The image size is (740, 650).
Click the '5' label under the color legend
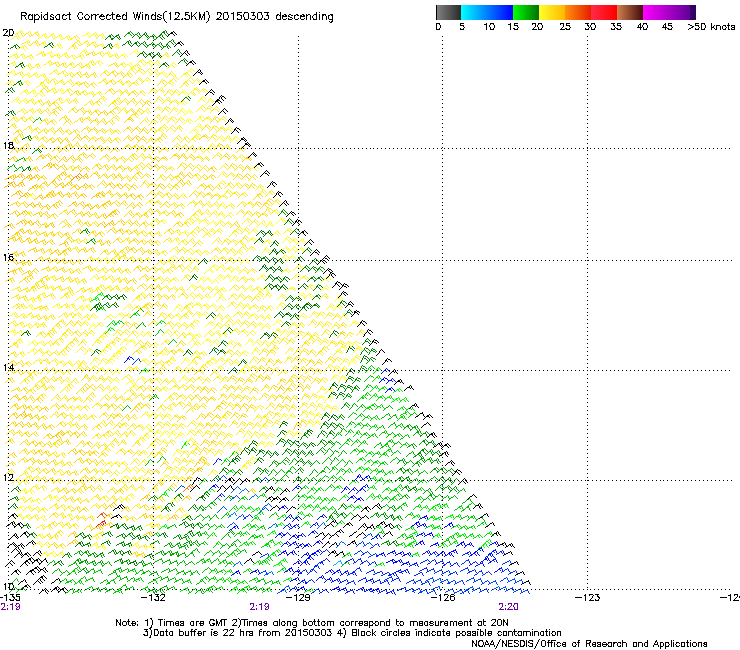click(462, 27)
